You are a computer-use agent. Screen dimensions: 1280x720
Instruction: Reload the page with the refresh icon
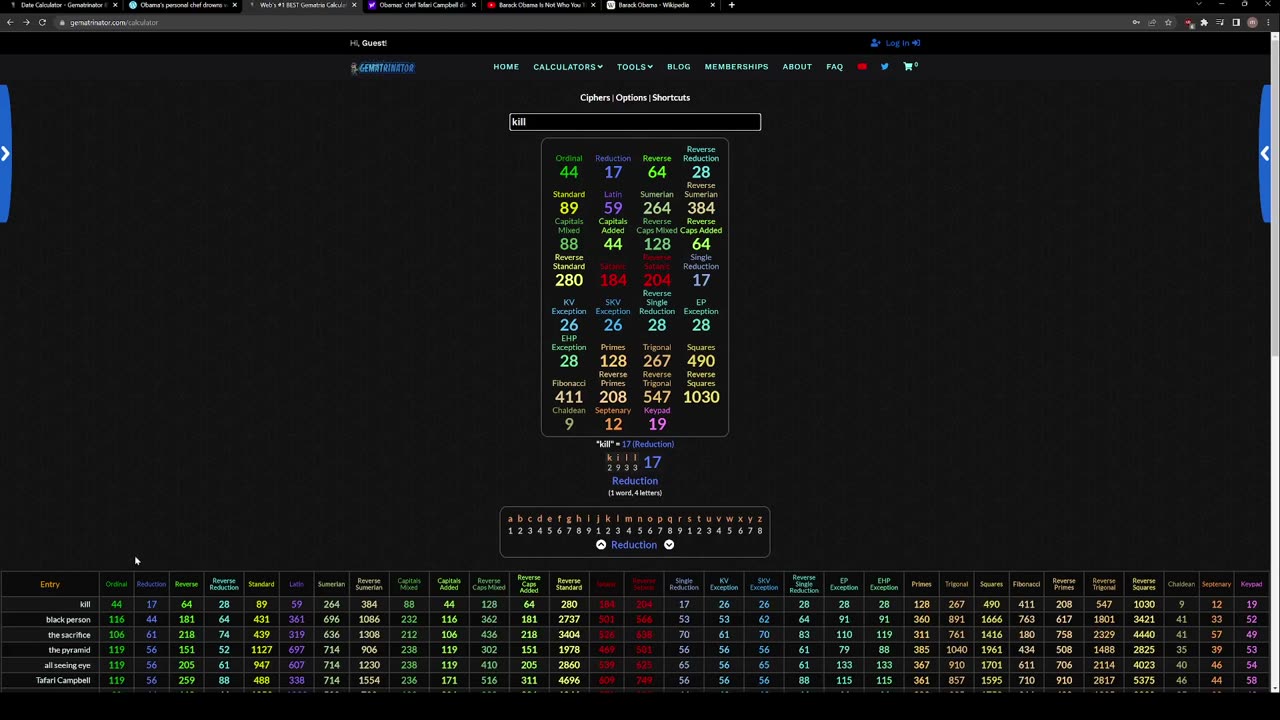coord(42,22)
